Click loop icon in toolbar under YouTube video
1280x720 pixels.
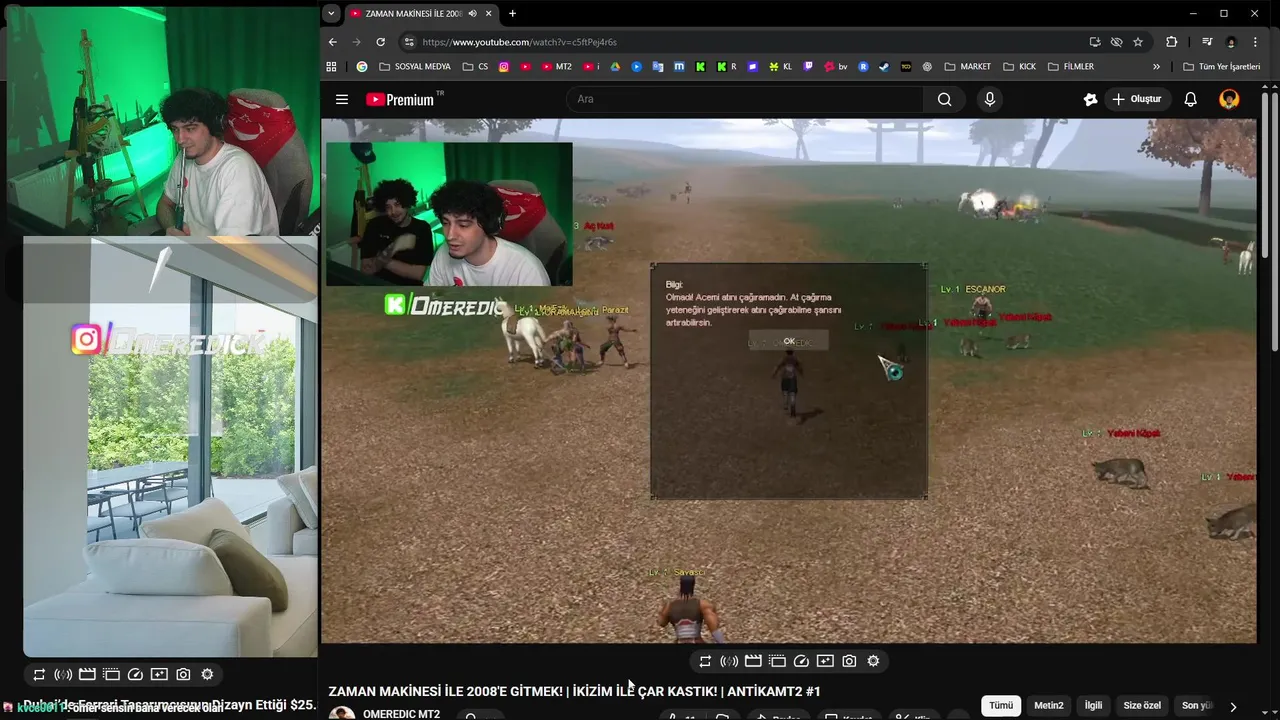click(705, 661)
